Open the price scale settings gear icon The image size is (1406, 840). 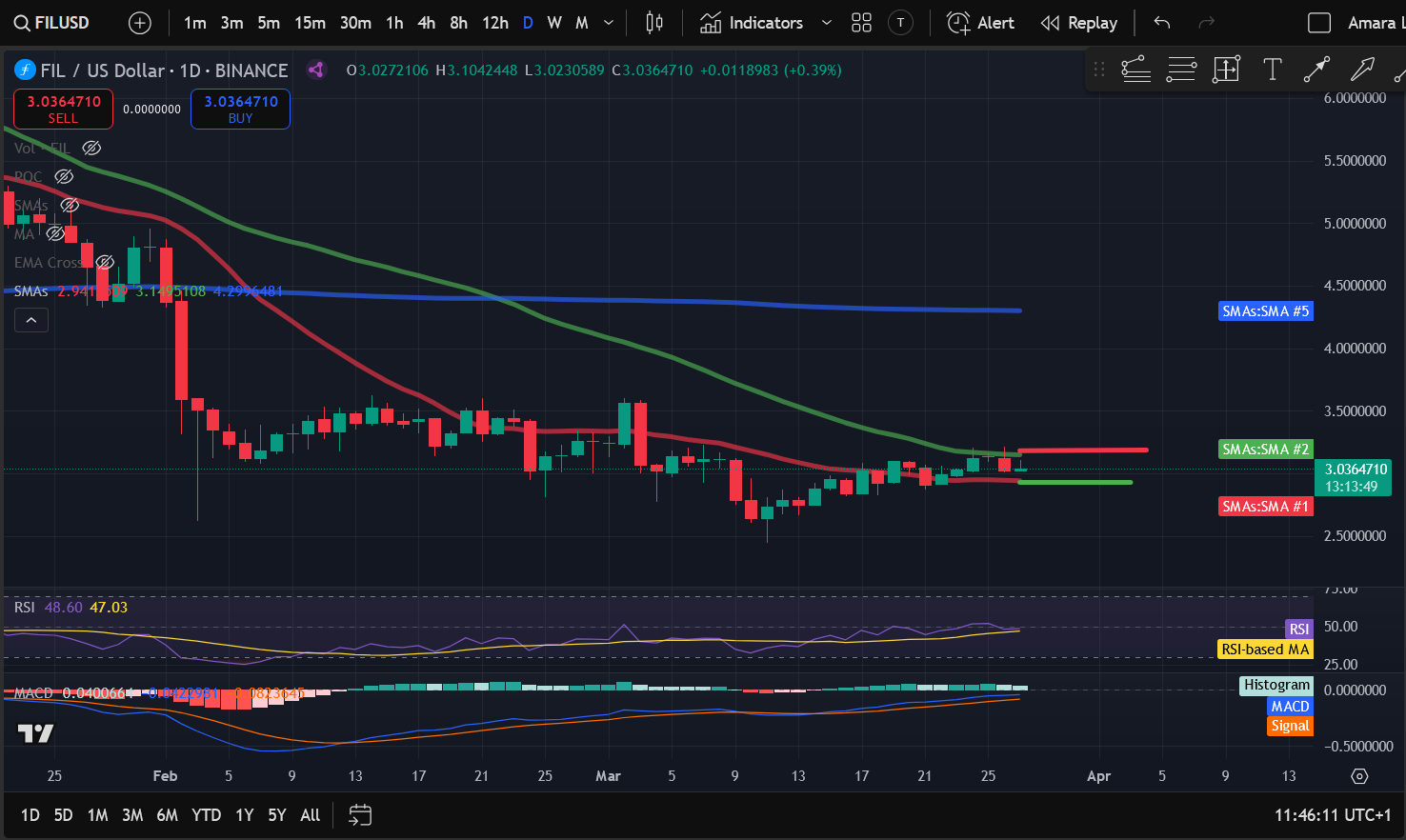[x=1359, y=776]
